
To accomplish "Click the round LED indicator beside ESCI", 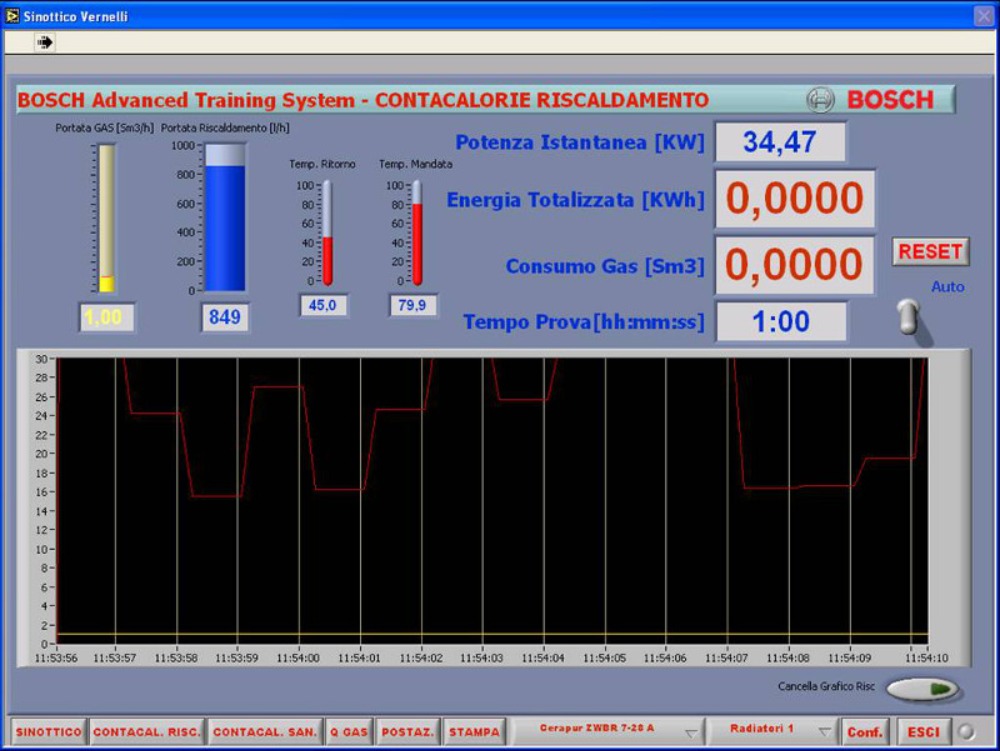I will tap(966, 731).
